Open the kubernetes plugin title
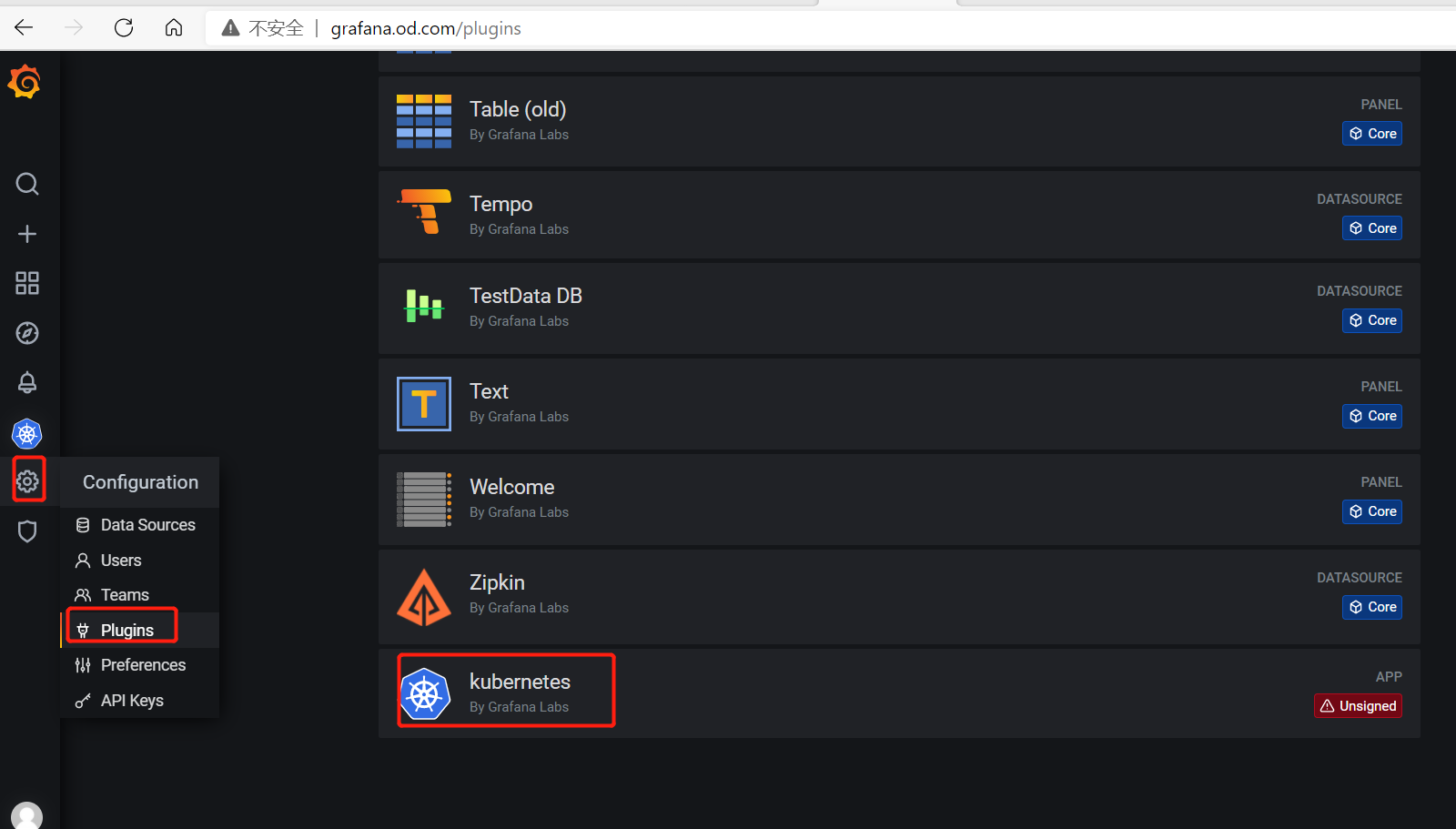The image size is (1456, 829). pyautogui.click(x=520, y=682)
